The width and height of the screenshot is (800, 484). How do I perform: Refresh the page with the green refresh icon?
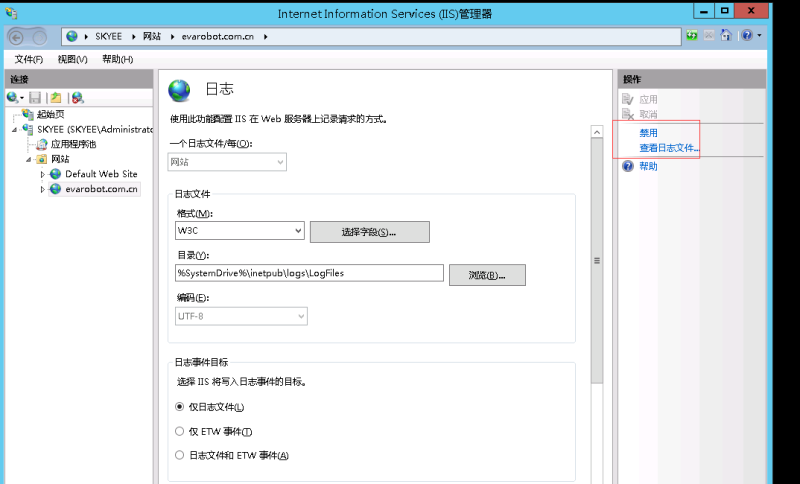pyautogui.click(x=692, y=36)
